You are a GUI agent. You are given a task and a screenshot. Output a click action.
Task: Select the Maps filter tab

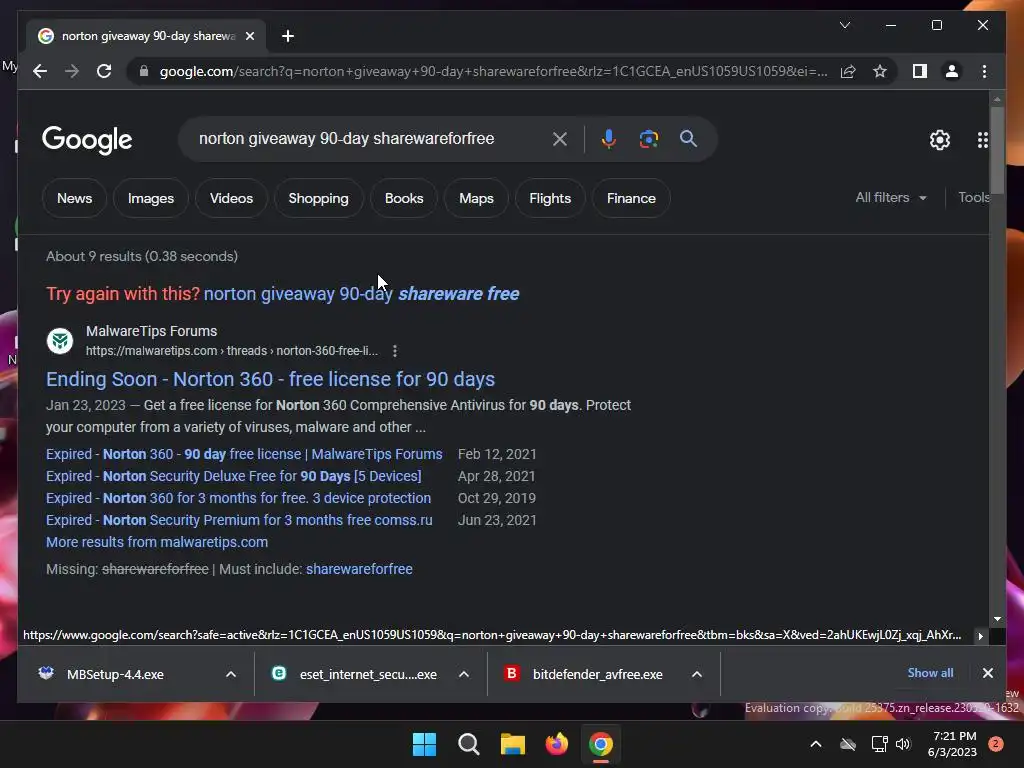476,198
